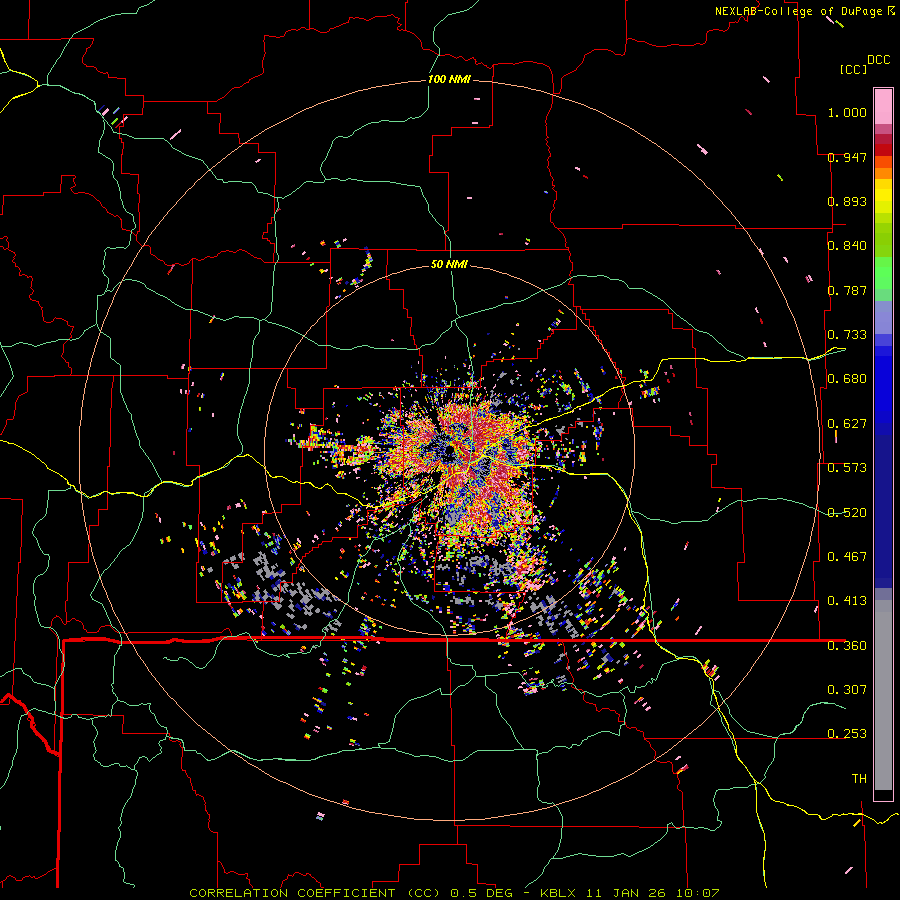The image size is (900, 900).
Task: Click the 0.627 scale value
Action: [847, 424]
